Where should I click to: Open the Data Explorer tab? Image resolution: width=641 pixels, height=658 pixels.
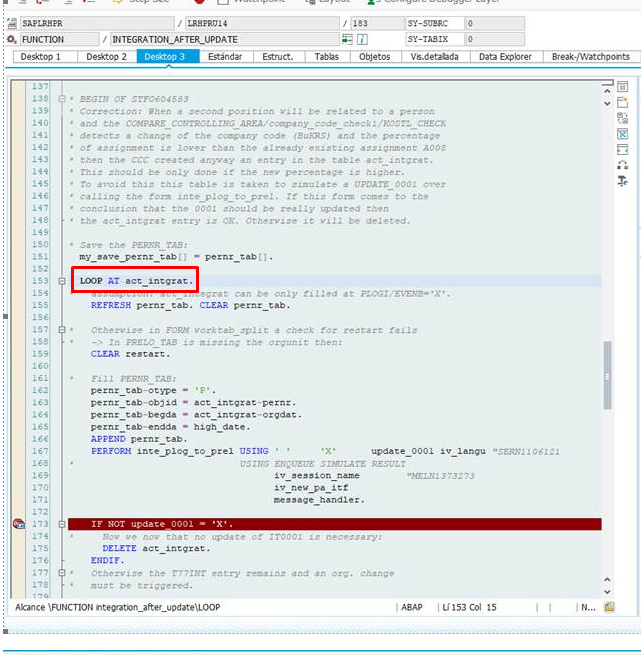tap(507, 57)
